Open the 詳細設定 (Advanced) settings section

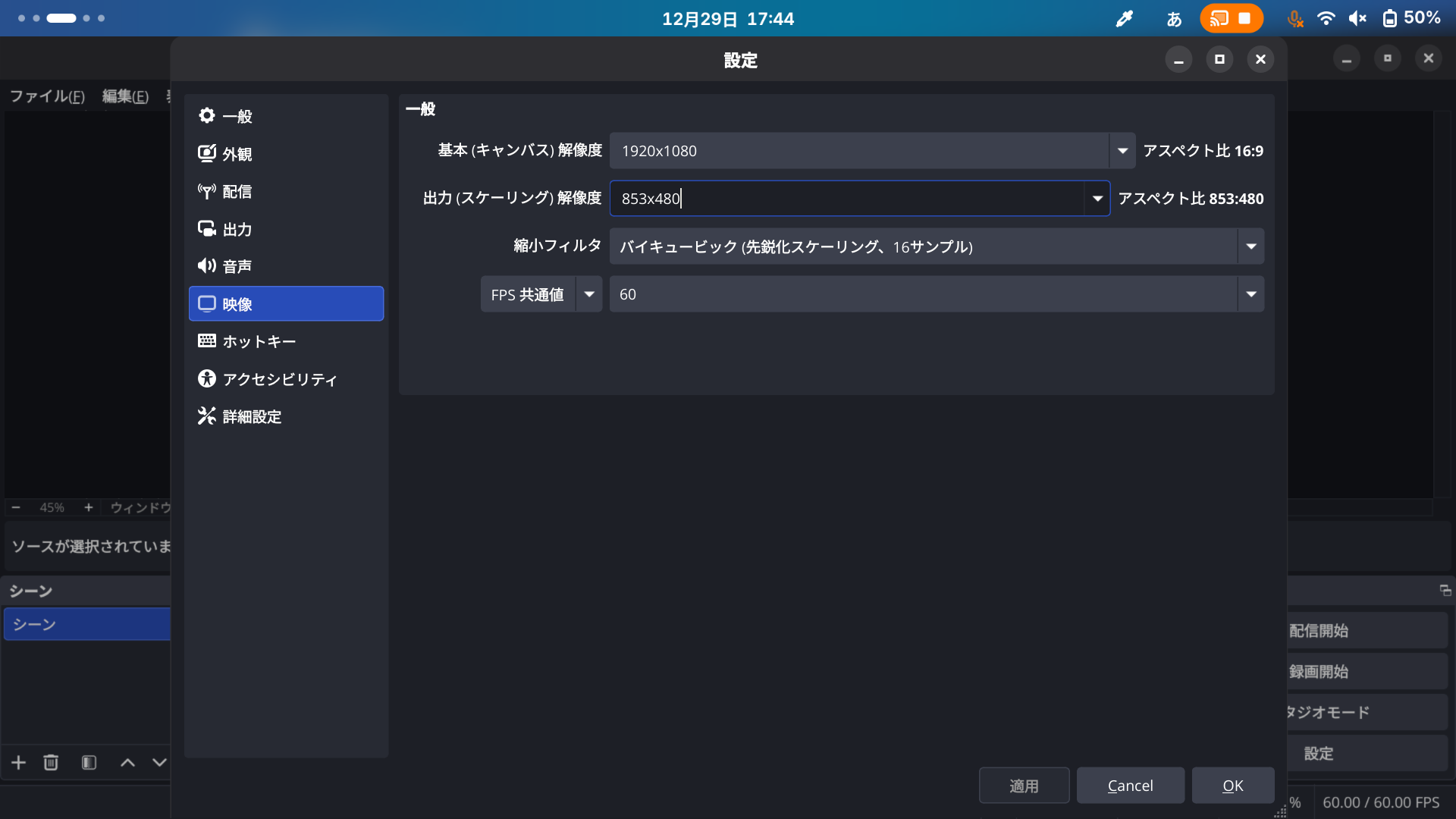[x=250, y=416]
